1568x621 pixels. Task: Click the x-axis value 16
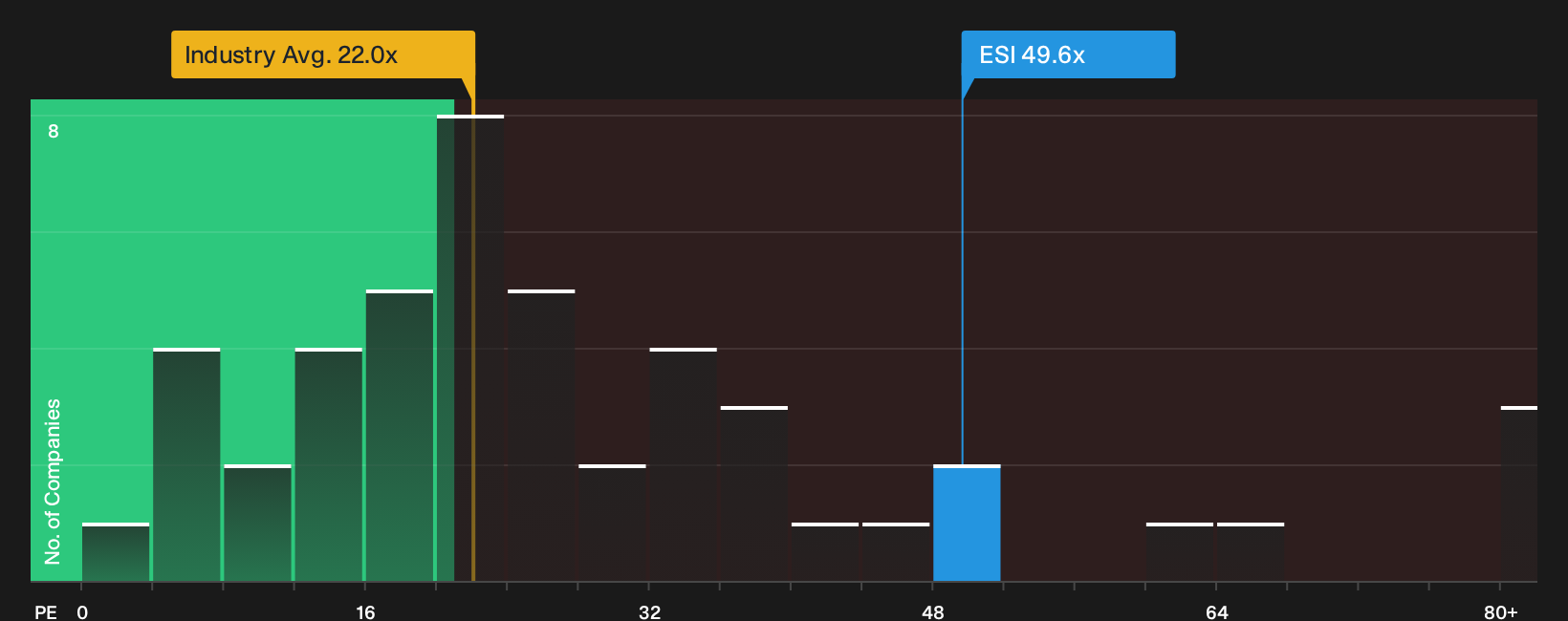point(365,611)
